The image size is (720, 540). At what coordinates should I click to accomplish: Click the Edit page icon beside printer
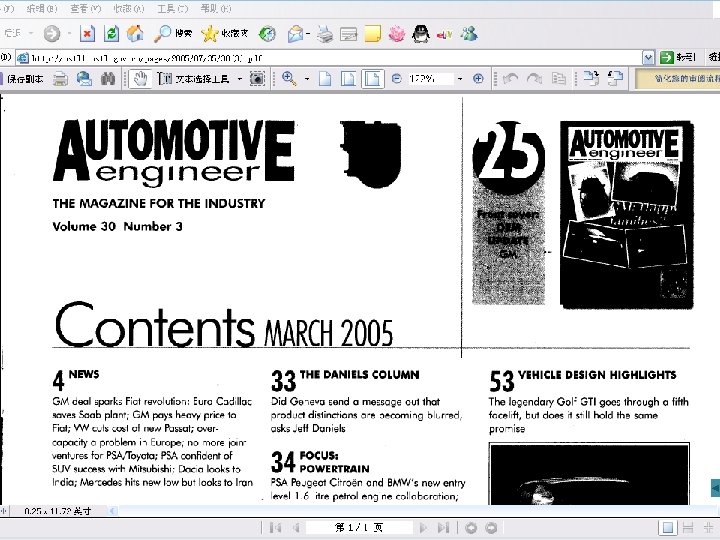(x=349, y=34)
